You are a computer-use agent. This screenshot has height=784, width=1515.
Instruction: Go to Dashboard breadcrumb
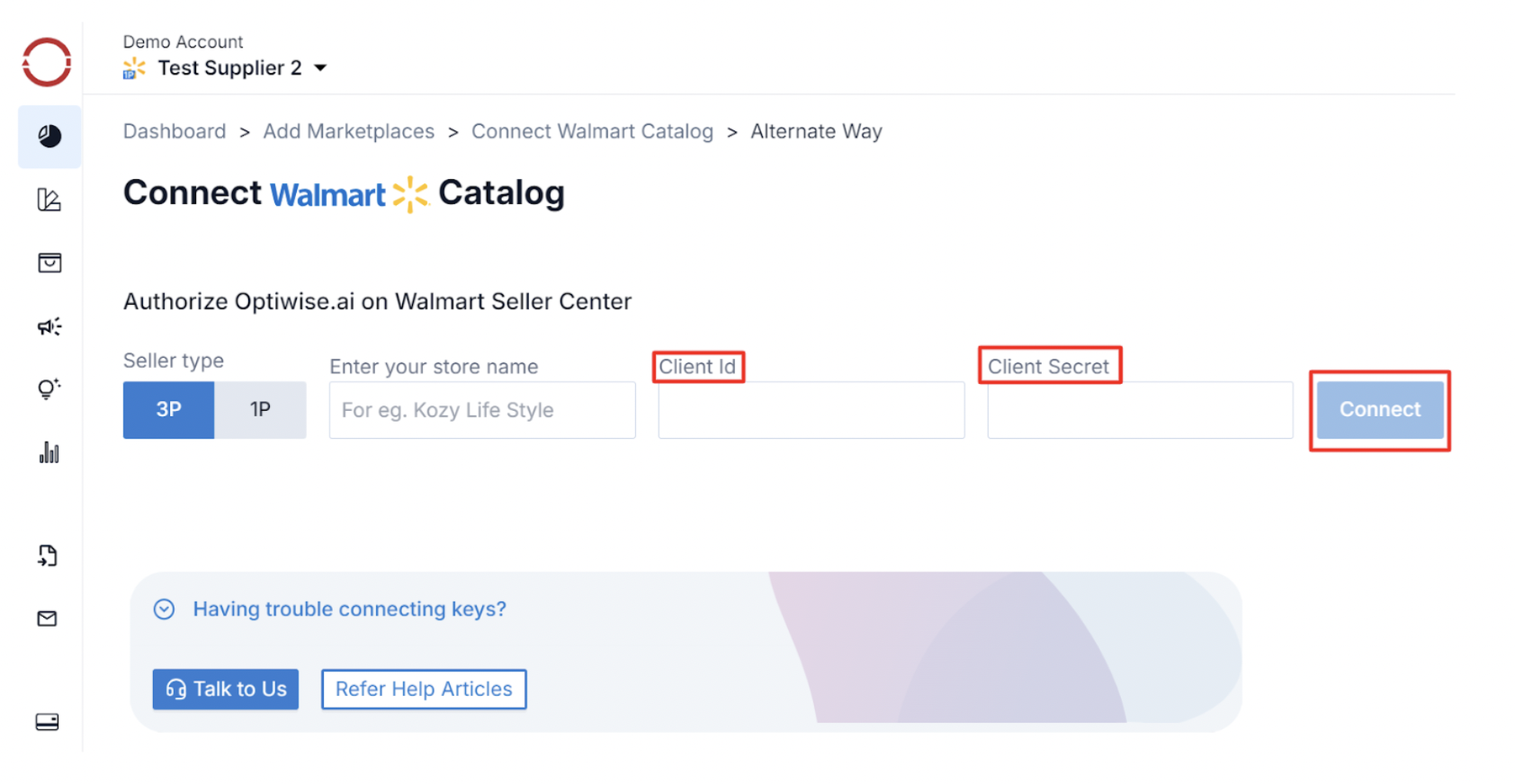coord(175,131)
